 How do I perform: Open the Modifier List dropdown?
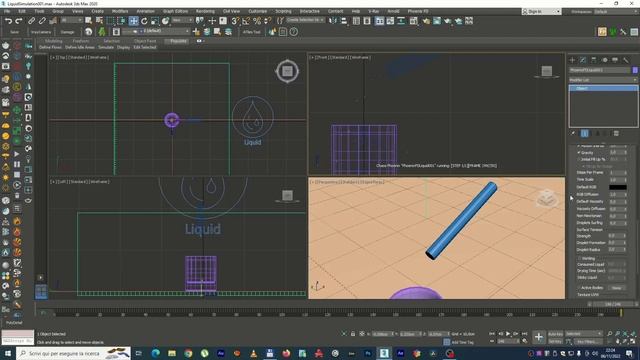603,80
